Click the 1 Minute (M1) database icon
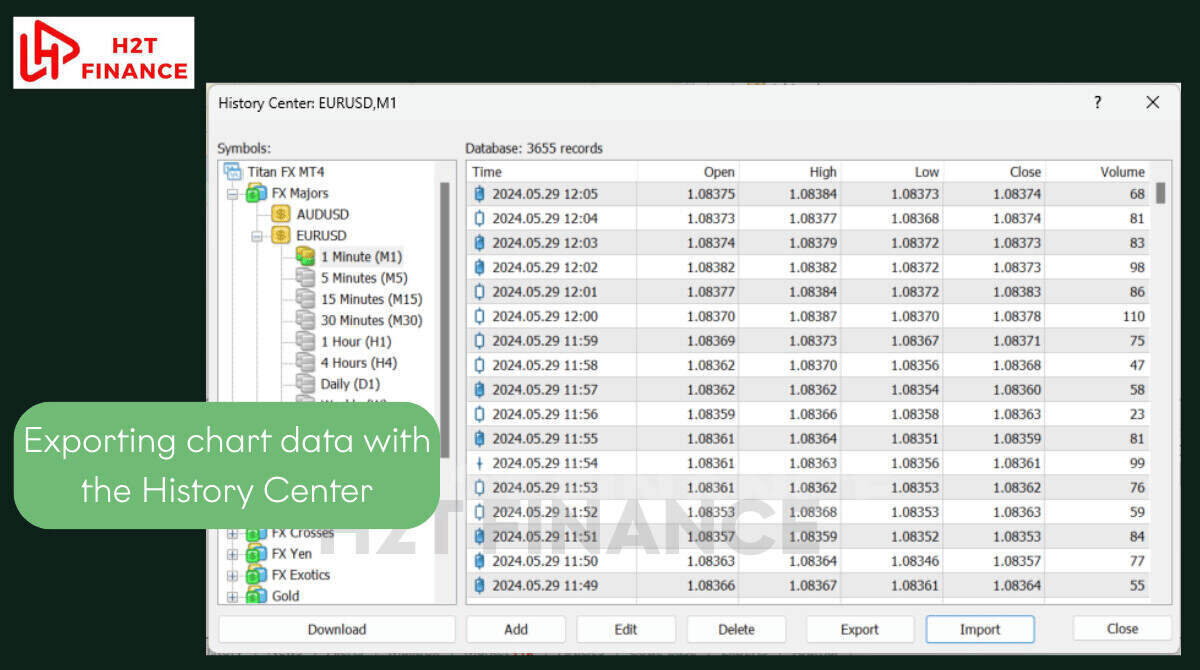Viewport: 1200px width, 670px height. pyautogui.click(x=305, y=257)
